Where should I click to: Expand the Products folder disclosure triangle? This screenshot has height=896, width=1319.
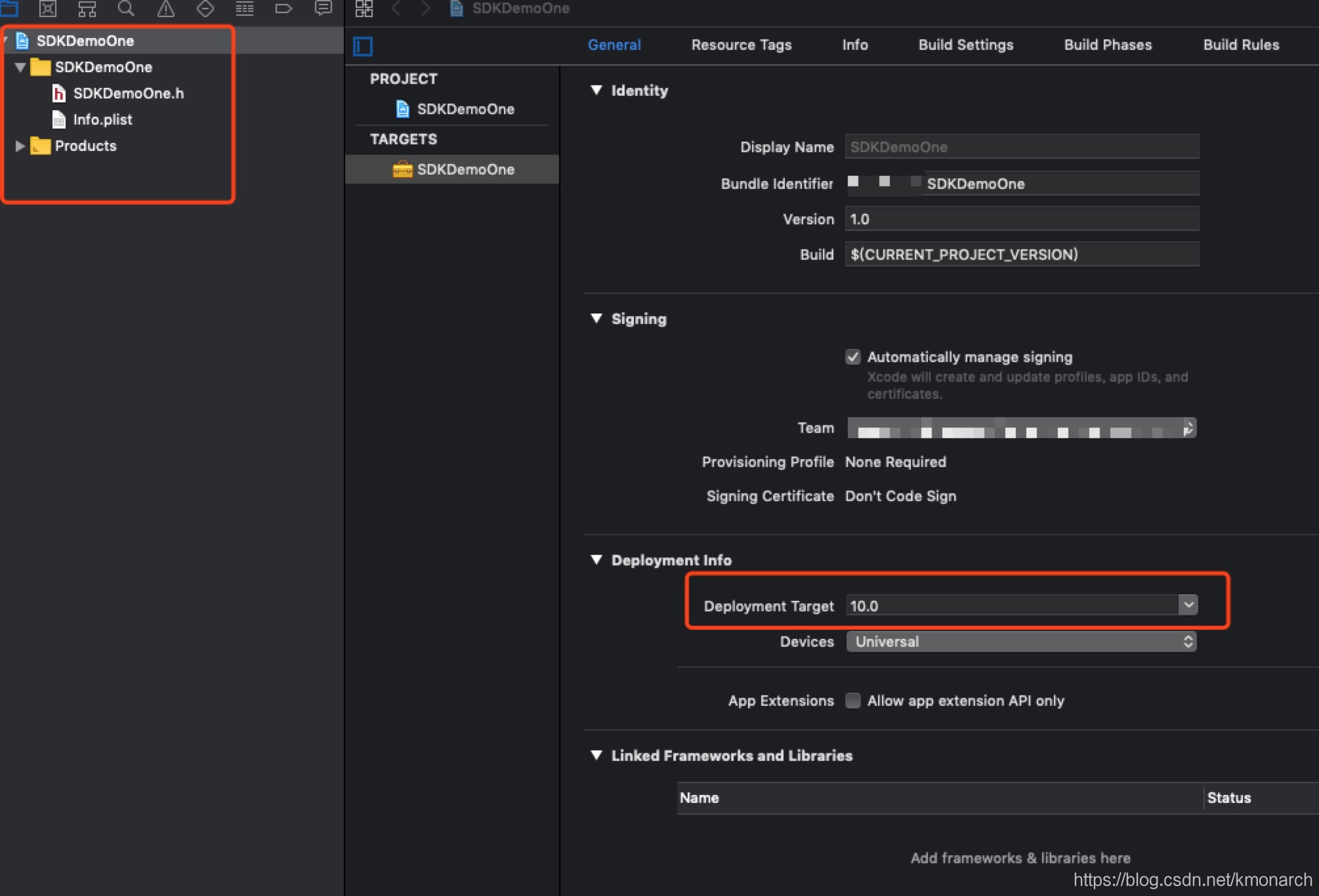click(20, 146)
